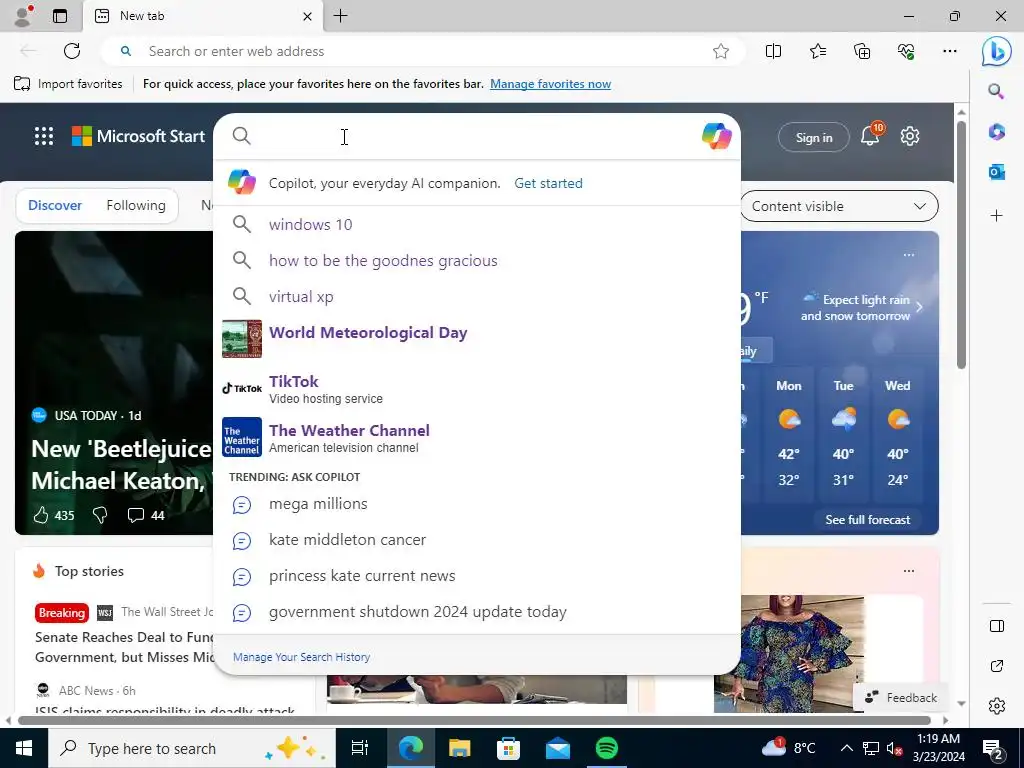1024x768 pixels.
Task: Open the Senate Reaches Deal top story
Action: coord(124,647)
